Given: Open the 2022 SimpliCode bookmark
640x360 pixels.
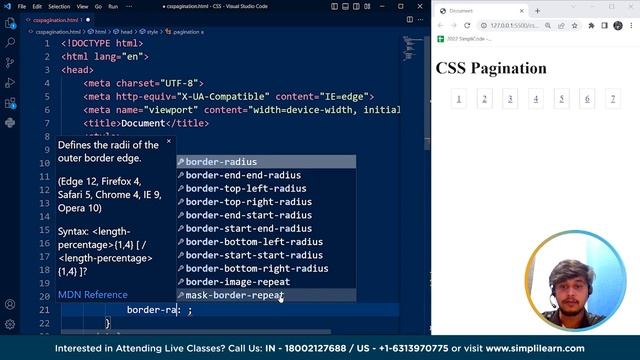Looking at the screenshot, I should [x=464, y=39].
